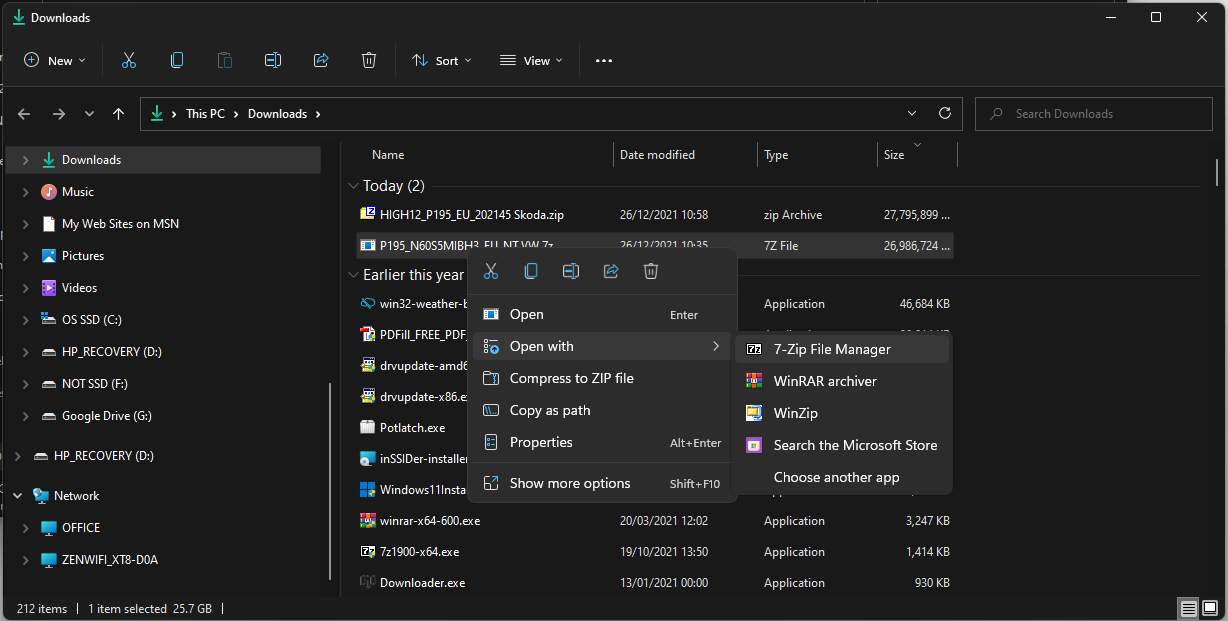Open the View dropdown
This screenshot has height=621, width=1228.
click(x=531, y=60)
